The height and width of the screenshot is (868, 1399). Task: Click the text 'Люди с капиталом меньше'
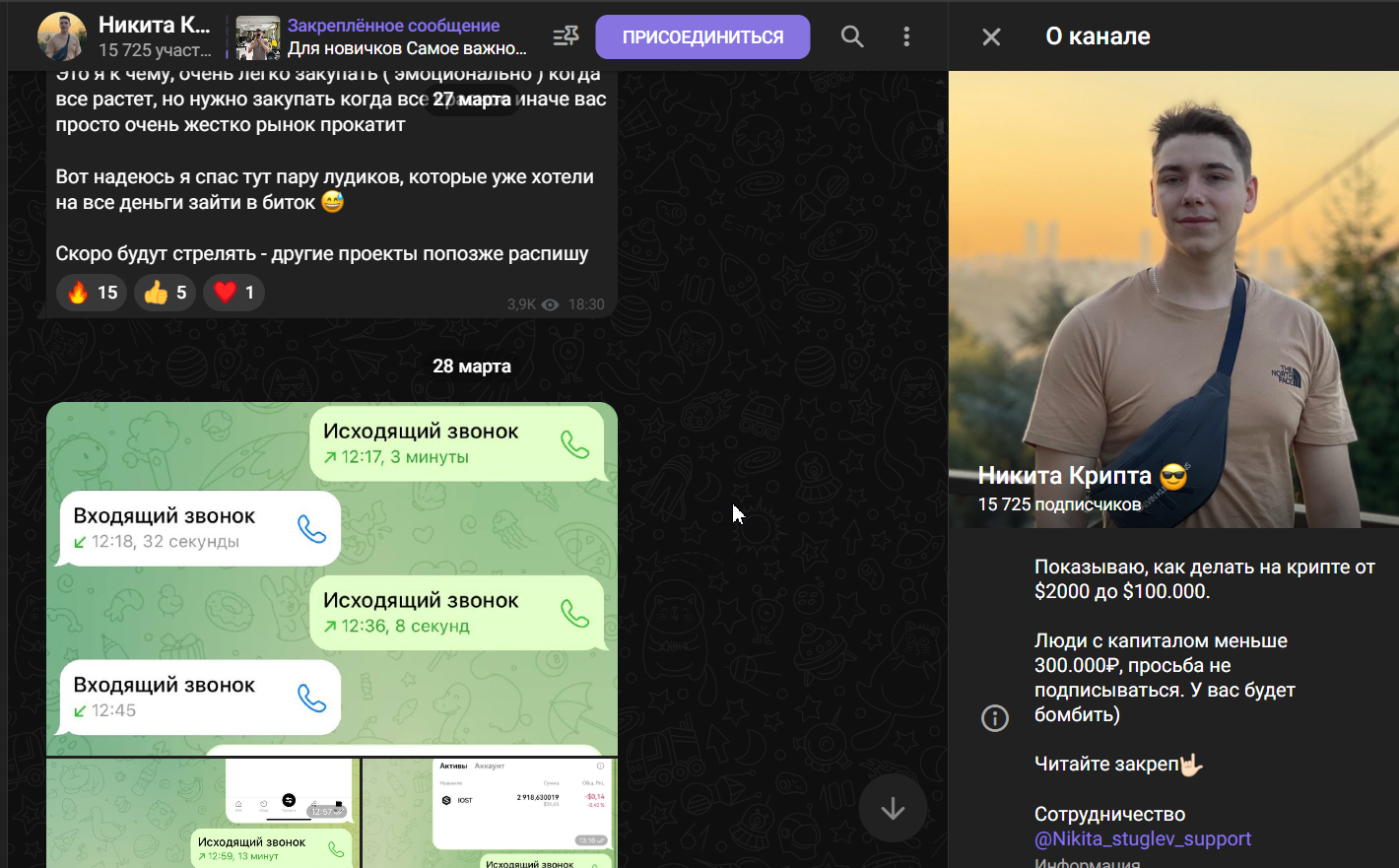[1161, 641]
